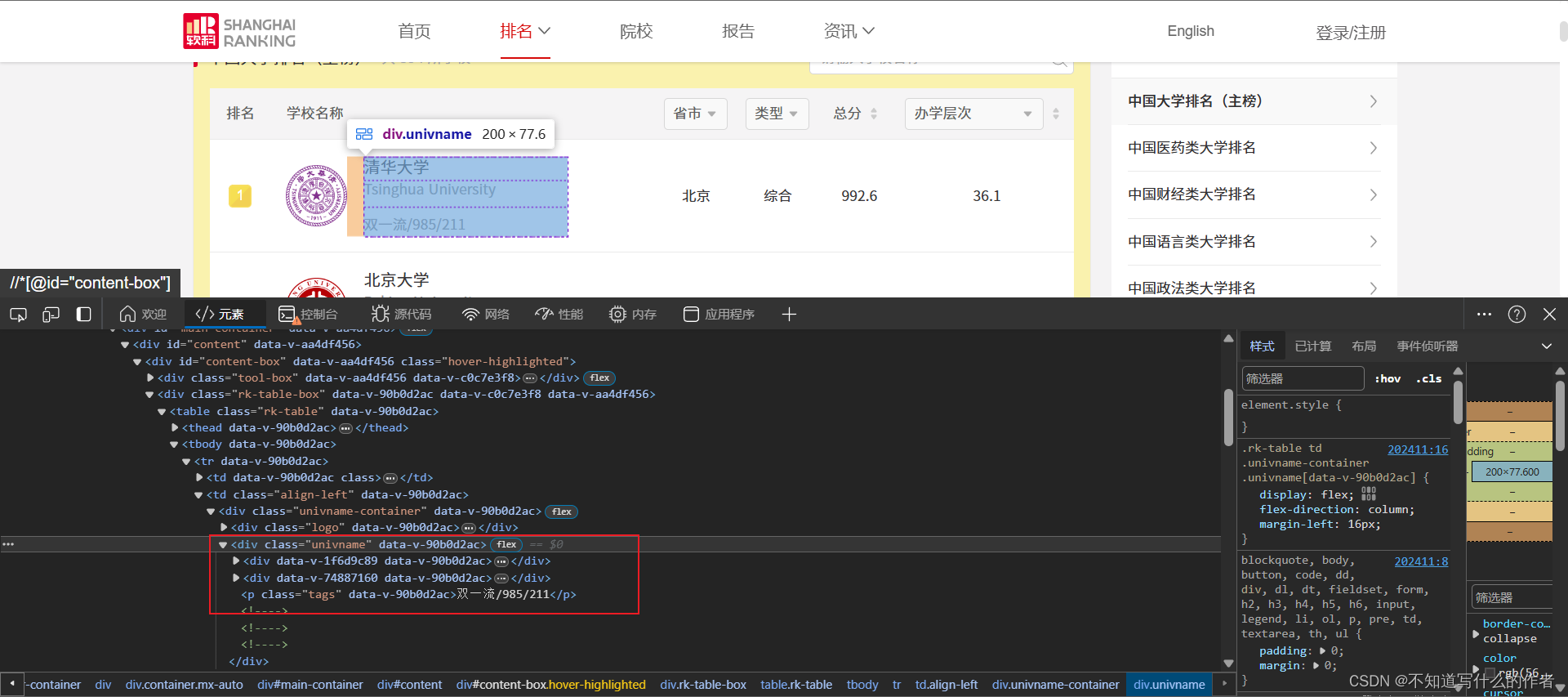
Task: Collapse the div#content node
Action: [x=125, y=345]
